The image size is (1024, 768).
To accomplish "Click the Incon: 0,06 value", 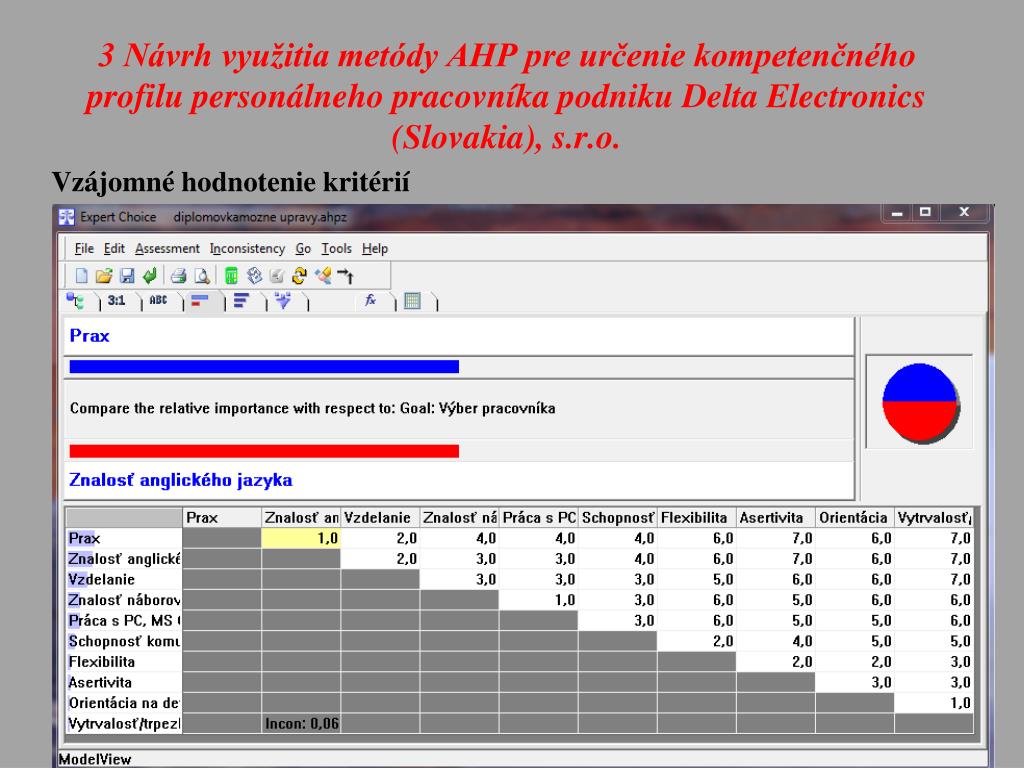I will pyautogui.click(x=302, y=724).
